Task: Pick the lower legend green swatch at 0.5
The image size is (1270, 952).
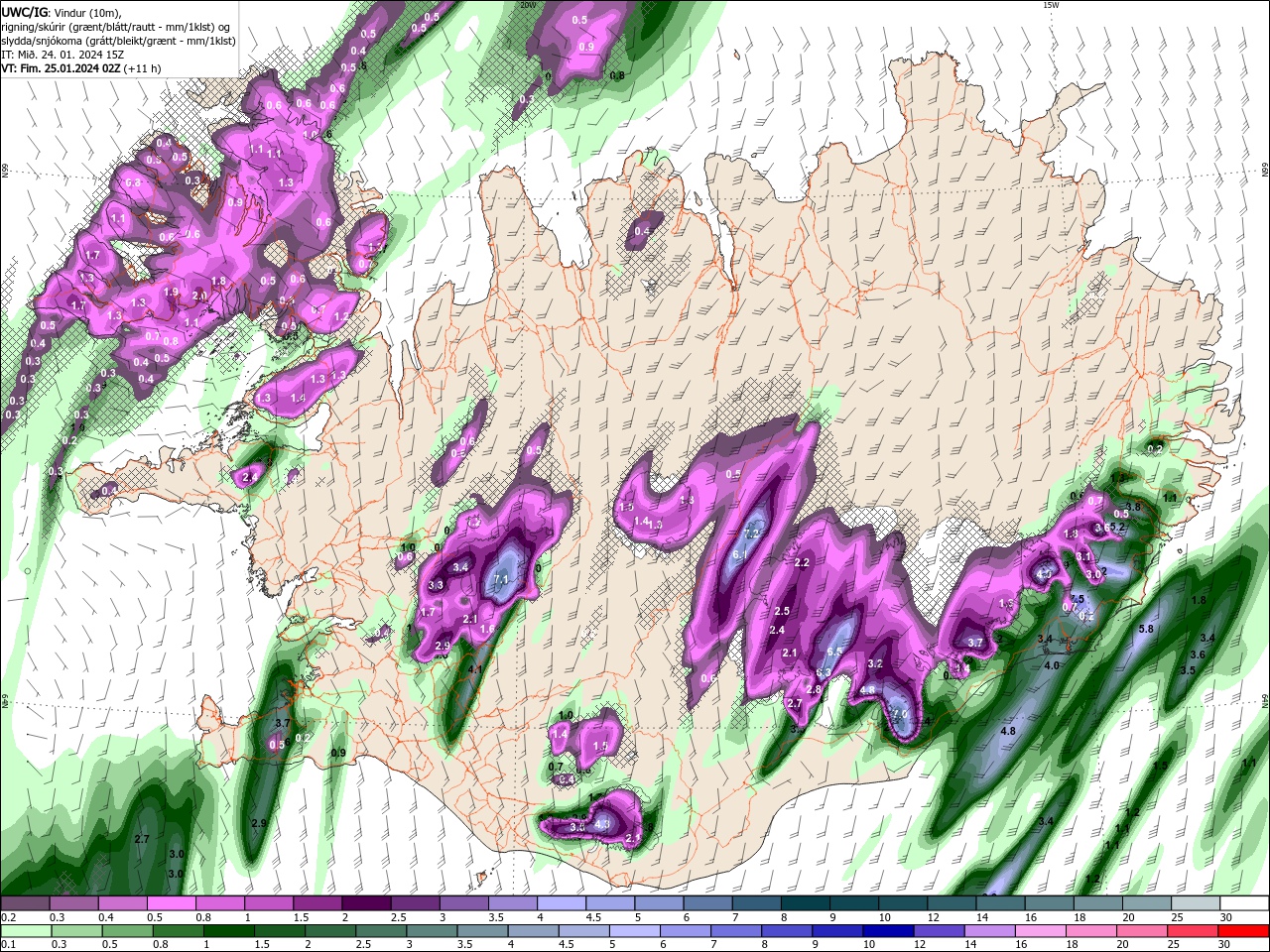Action: pos(128,931)
